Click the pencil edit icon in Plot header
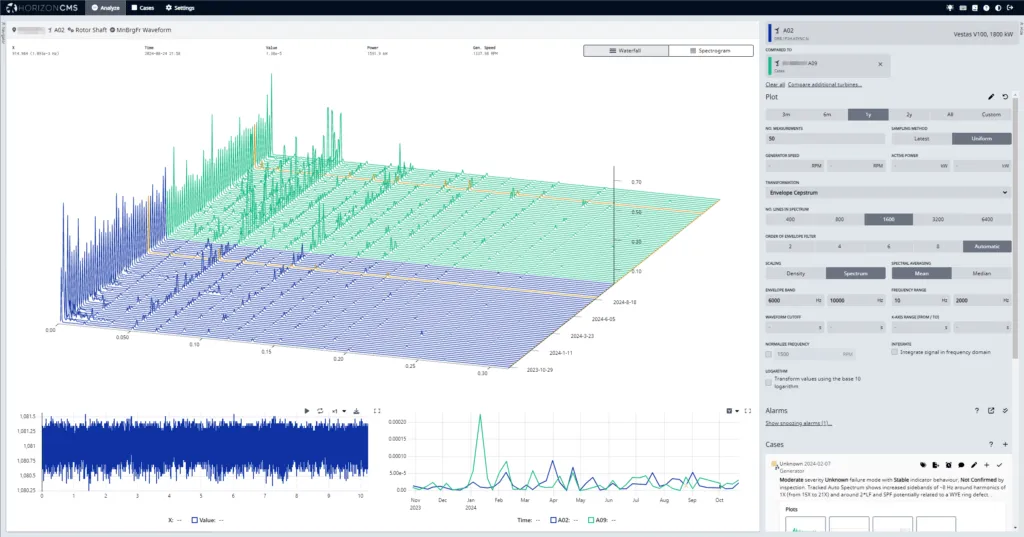Screen dimensions: 1024x537 pos(991,97)
